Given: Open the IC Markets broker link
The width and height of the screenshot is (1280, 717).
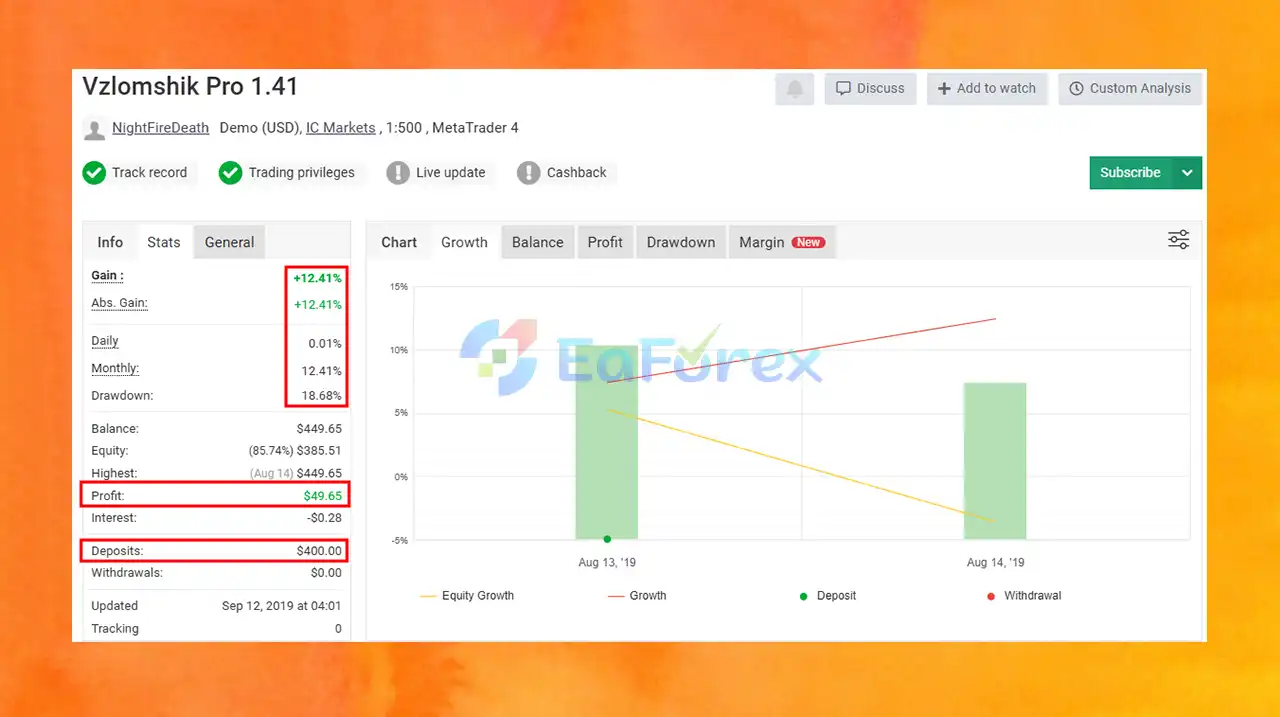Looking at the screenshot, I should coord(341,128).
